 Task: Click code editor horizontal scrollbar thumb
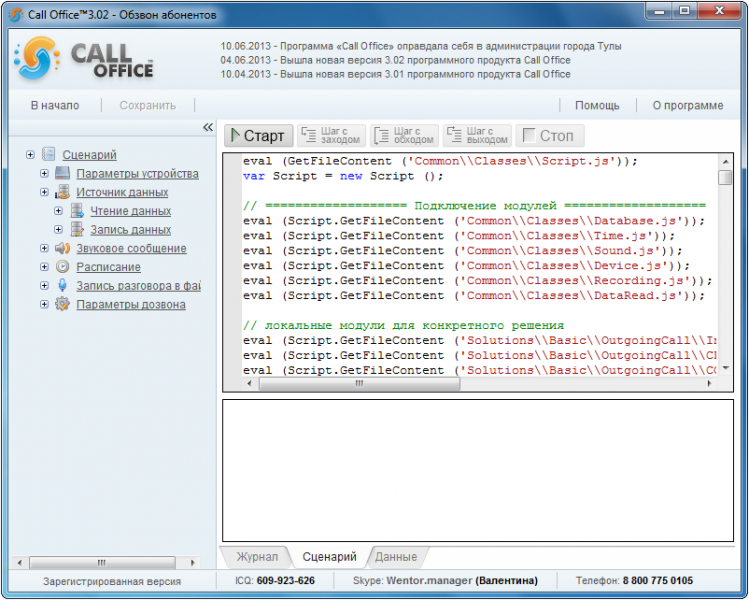point(359,383)
